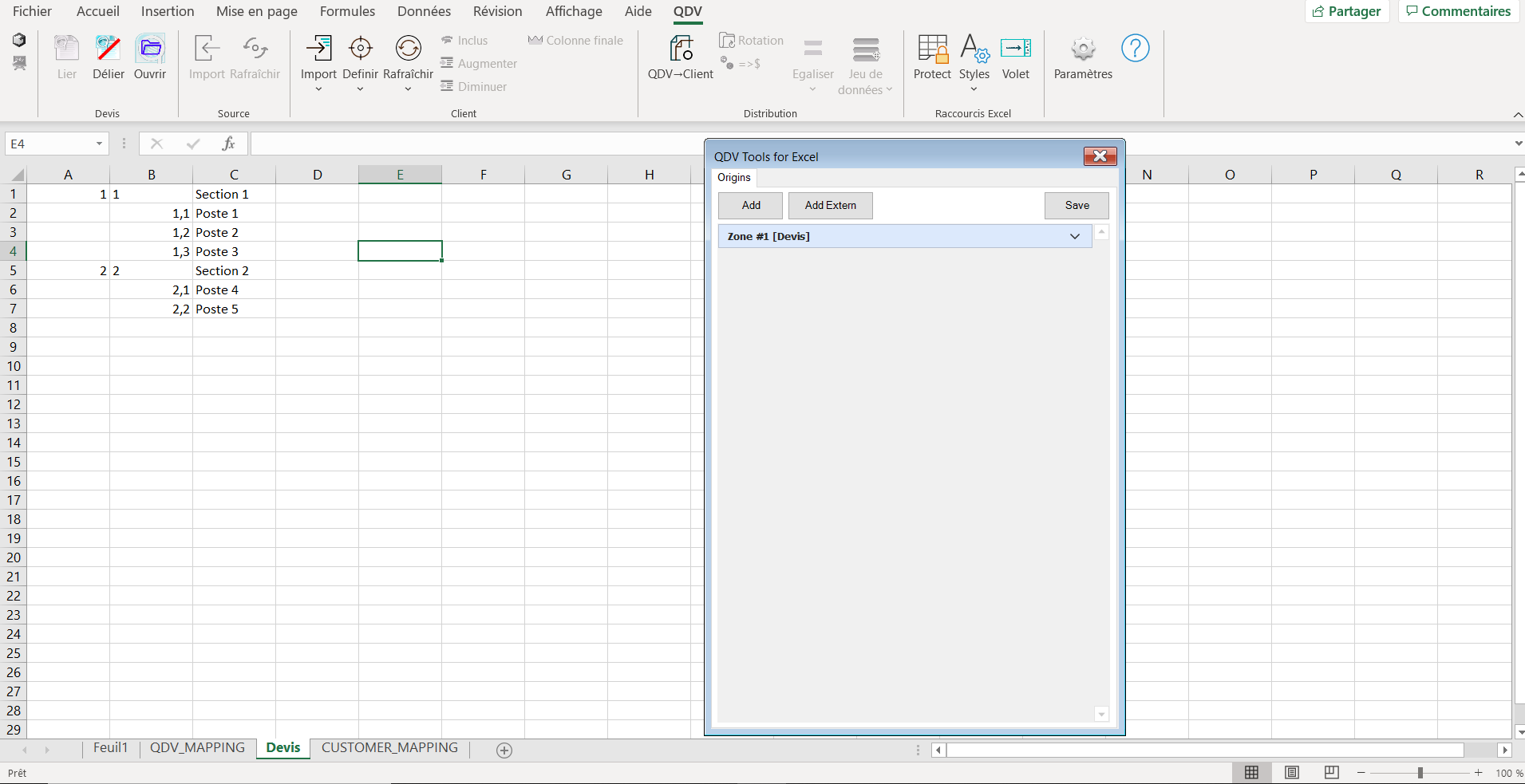Click the Augmenter command
The image size is (1525, 784).
tap(479, 64)
